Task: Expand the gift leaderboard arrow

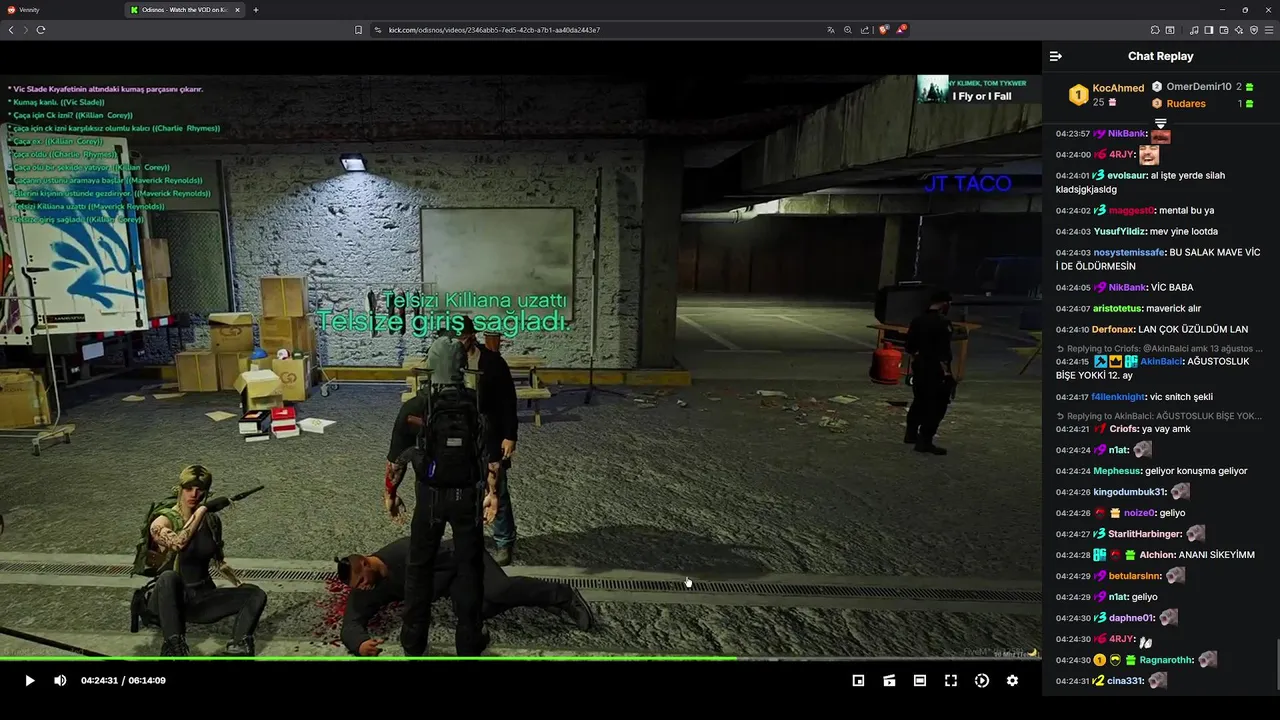Action: (1161, 123)
